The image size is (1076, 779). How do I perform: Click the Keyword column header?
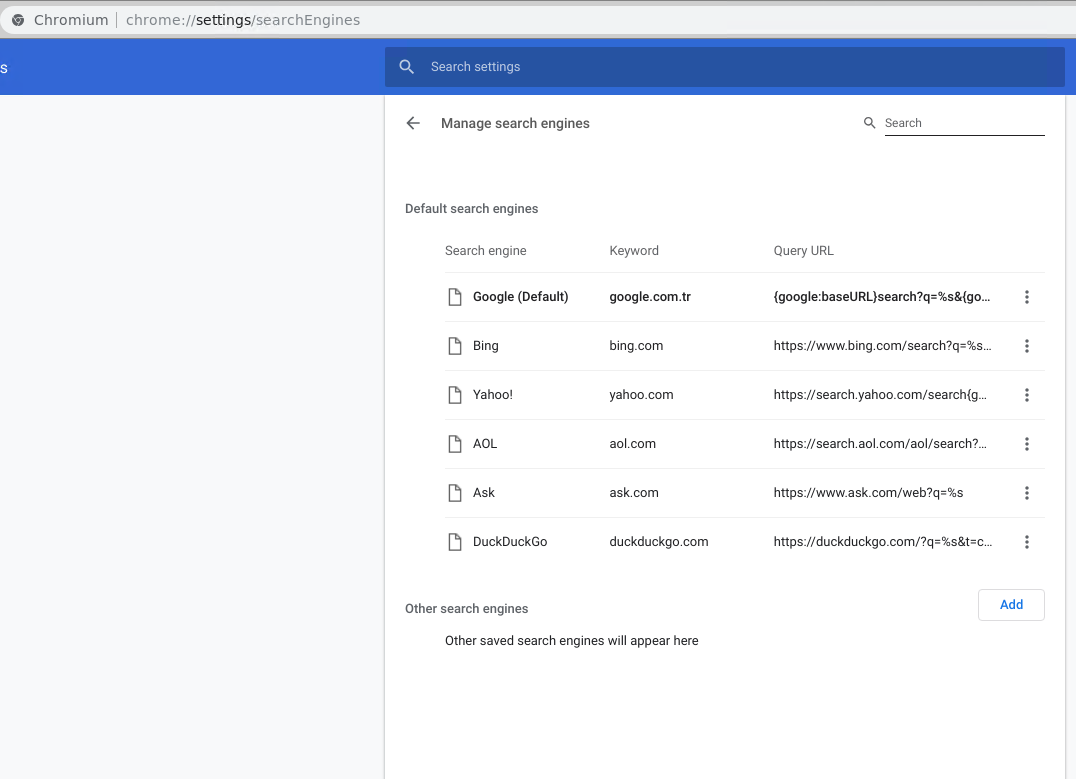tap(633, 251)
